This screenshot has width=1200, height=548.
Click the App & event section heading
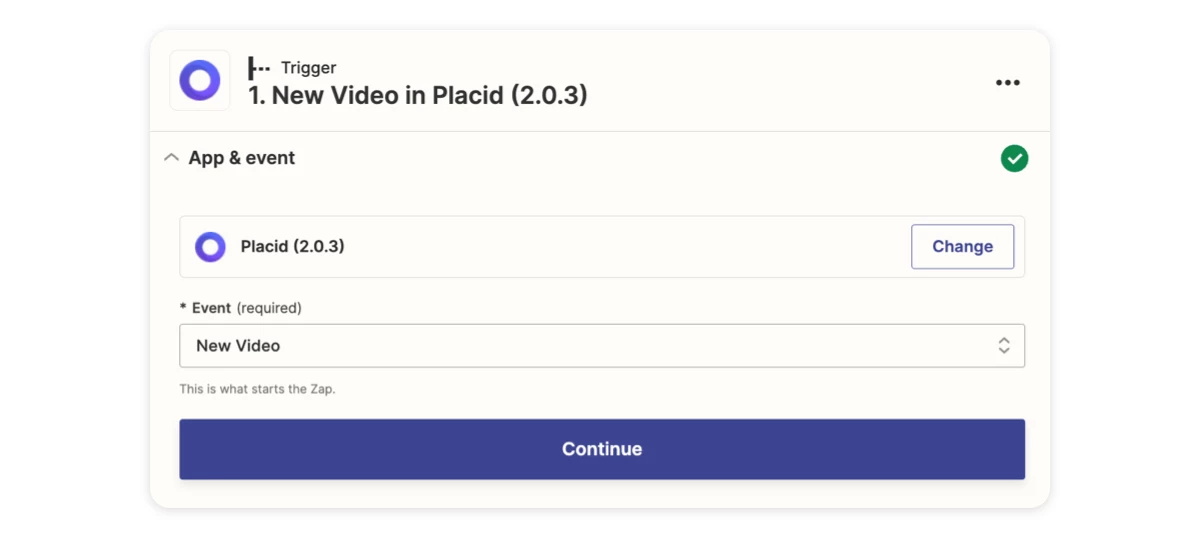(242, 158)
